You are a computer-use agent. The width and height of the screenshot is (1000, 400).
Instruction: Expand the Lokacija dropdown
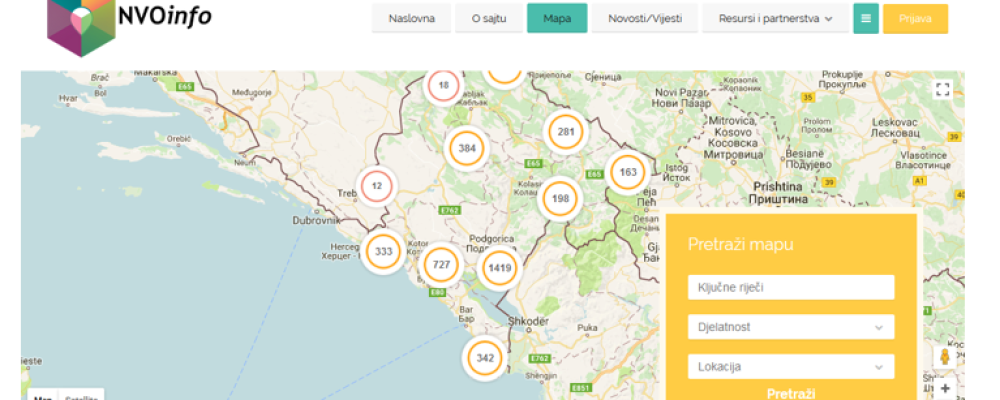(x=790, y=367)
